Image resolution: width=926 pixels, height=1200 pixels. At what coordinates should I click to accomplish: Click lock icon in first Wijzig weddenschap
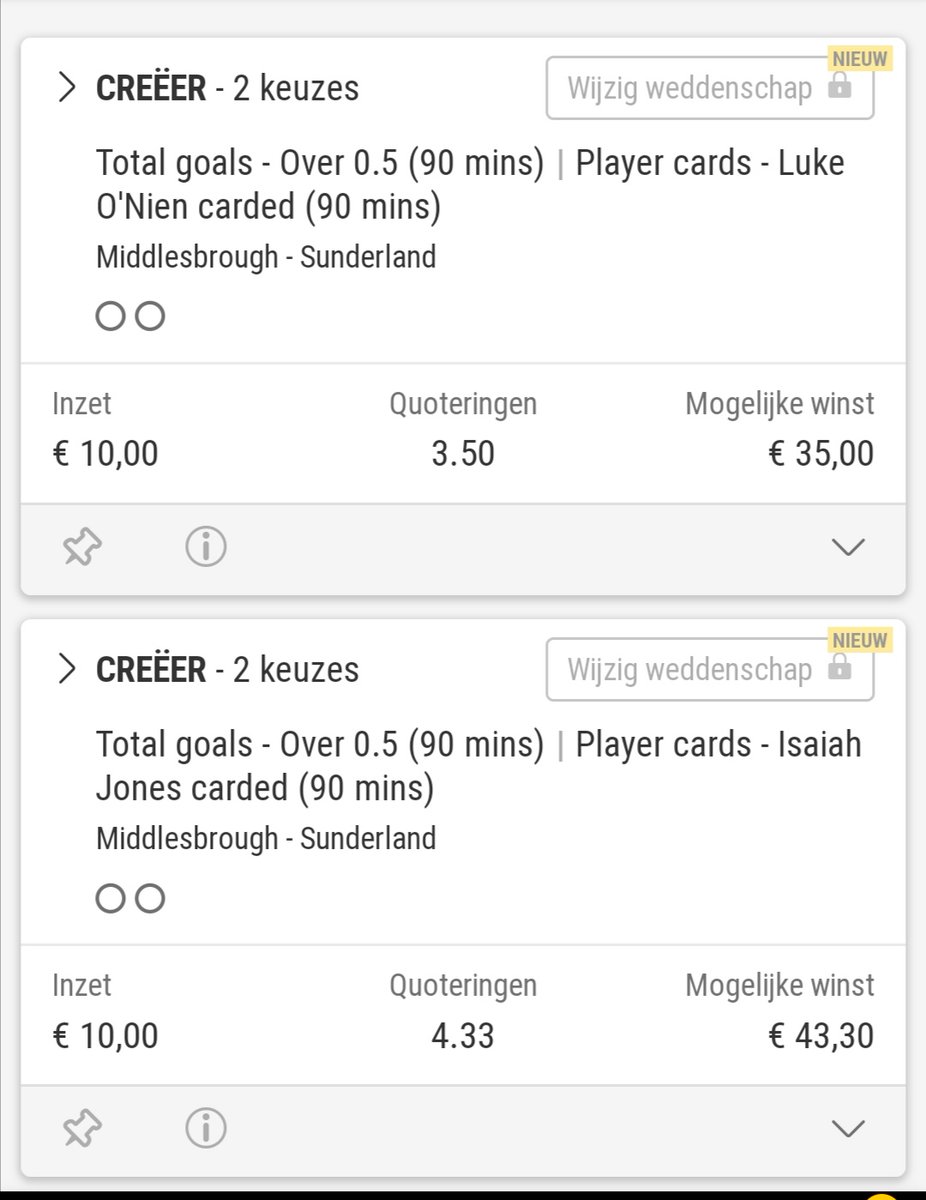coord(840,88)
